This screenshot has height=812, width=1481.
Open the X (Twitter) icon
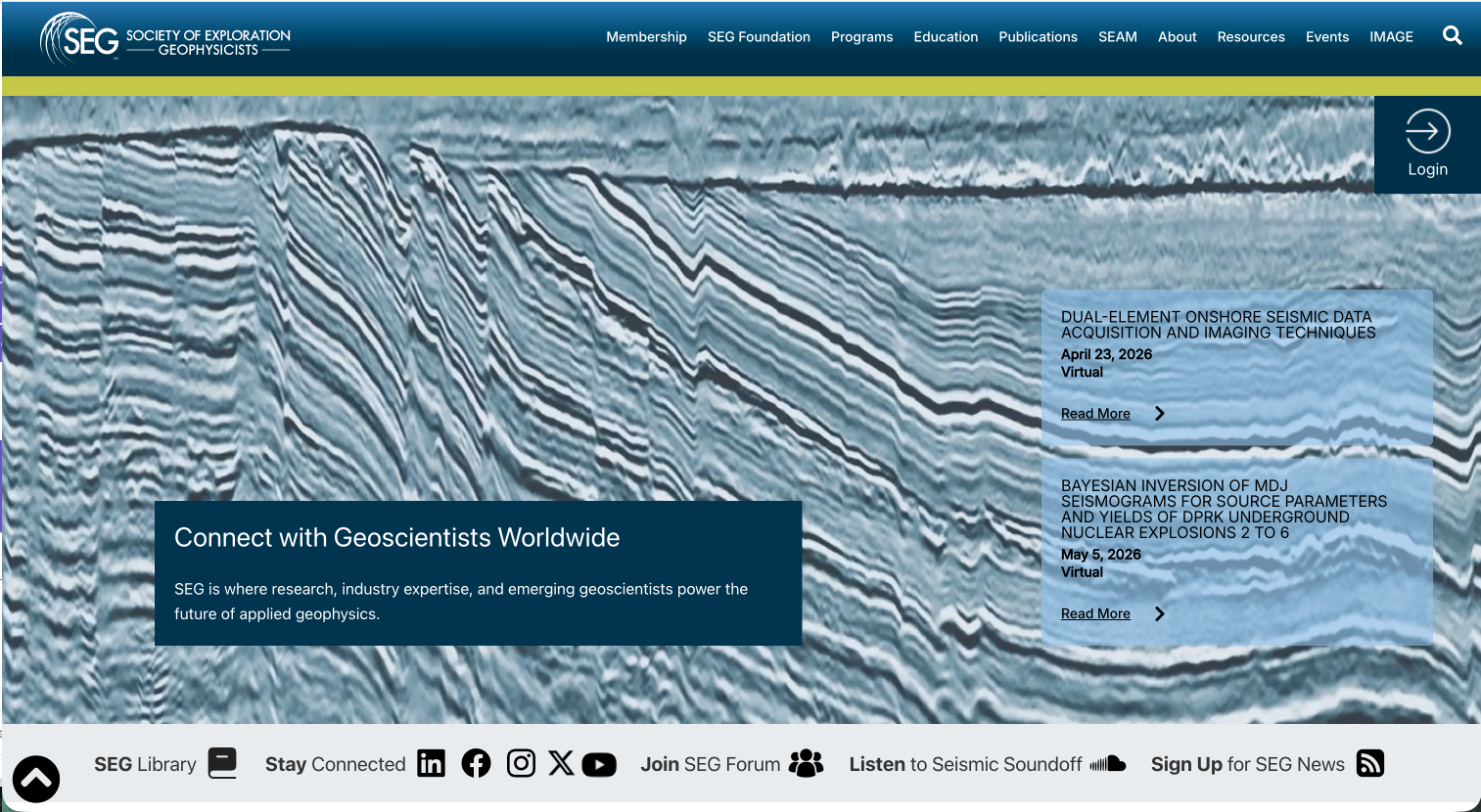click(x=561, y=764)
